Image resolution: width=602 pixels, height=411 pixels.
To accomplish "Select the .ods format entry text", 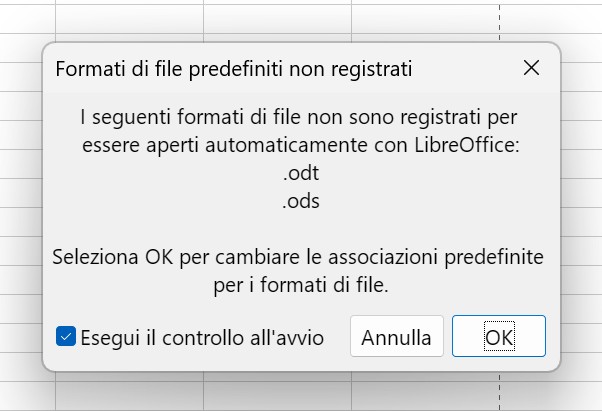I will point(301,201).
